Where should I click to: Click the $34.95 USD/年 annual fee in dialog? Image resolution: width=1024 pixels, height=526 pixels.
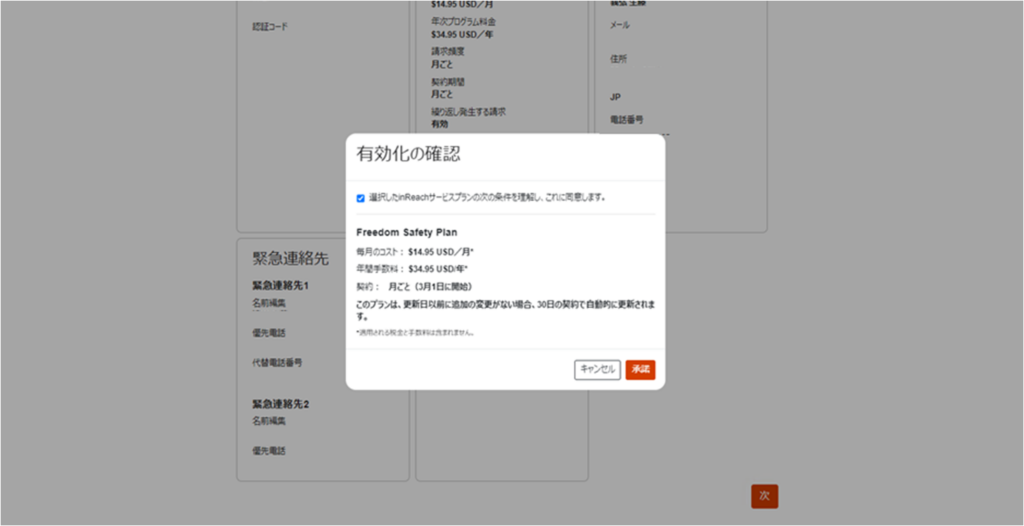[439, 269]
